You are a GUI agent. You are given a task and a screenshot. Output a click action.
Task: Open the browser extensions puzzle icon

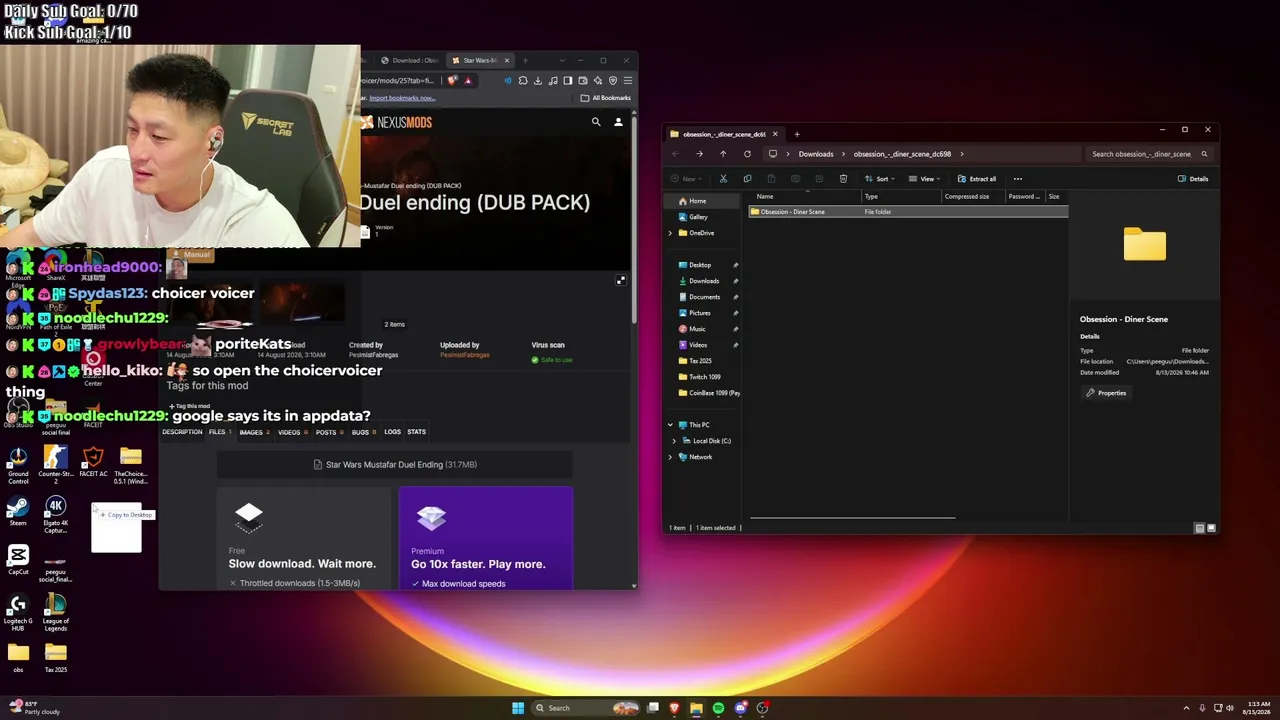tap(523, 81)
